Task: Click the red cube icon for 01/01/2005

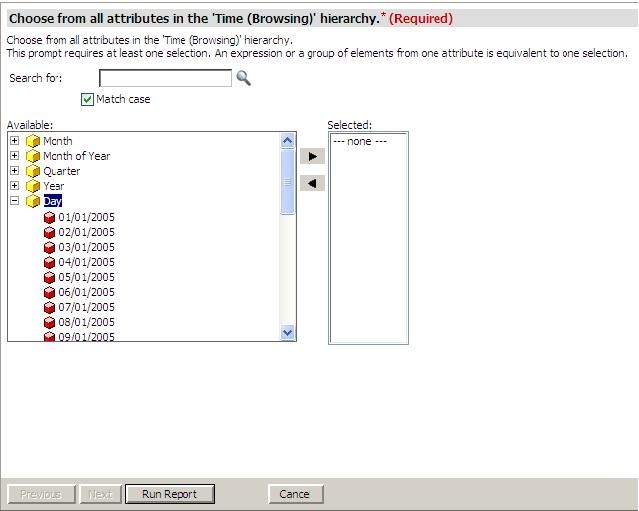Action: [x=48, y=217]
